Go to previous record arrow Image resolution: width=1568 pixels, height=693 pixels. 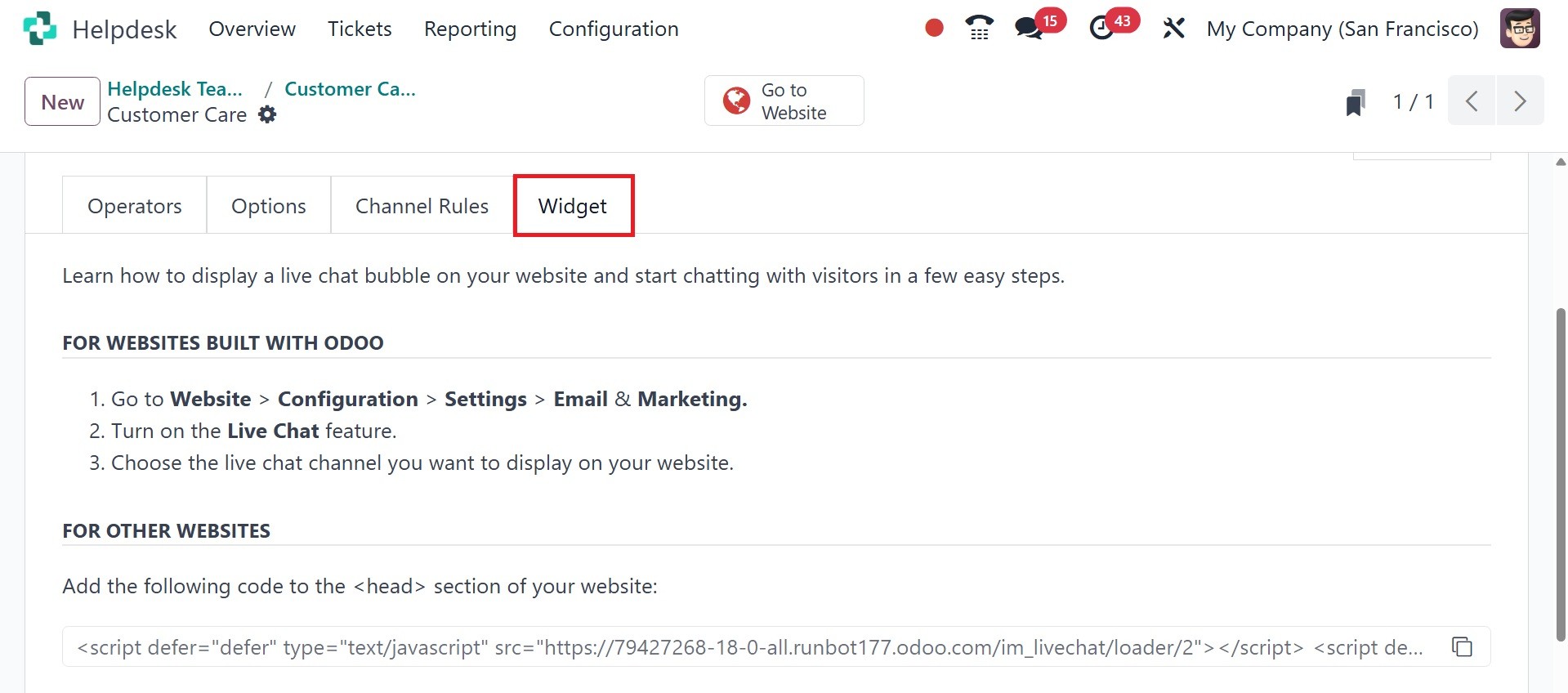pyautogui.click(x=1472, y=101)
